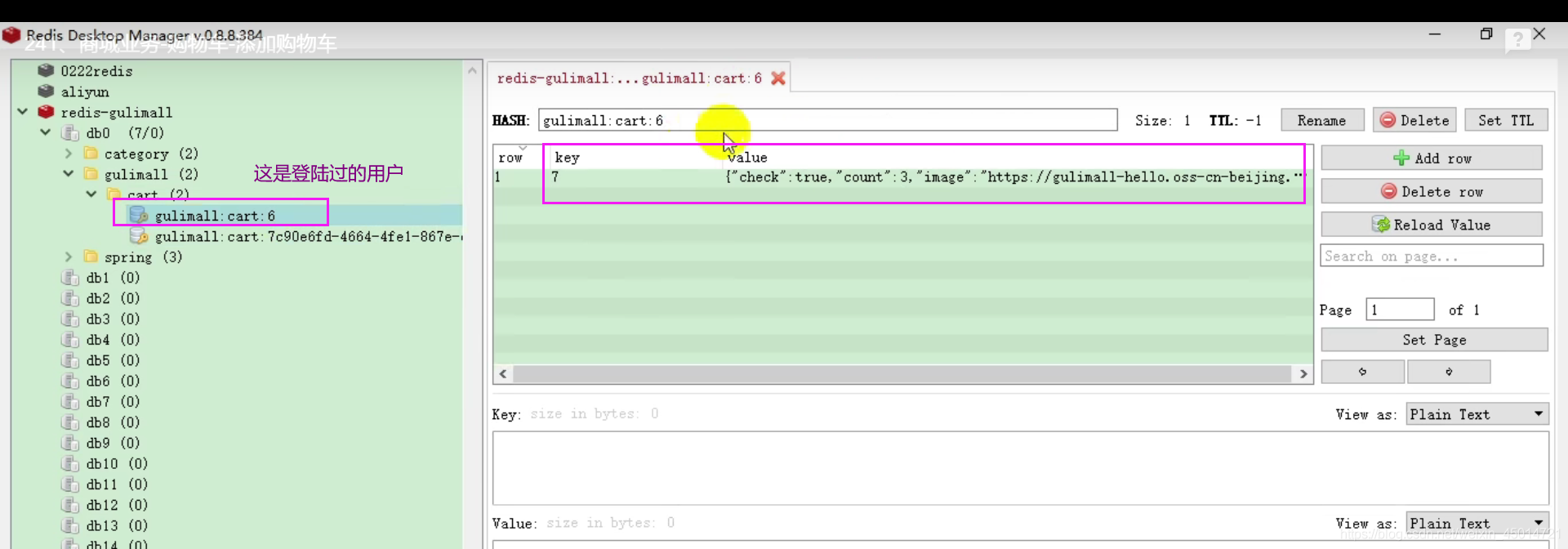Click the aliyun connection icon
This screenshot has width=1568, height=549.
tap(47, 91)
